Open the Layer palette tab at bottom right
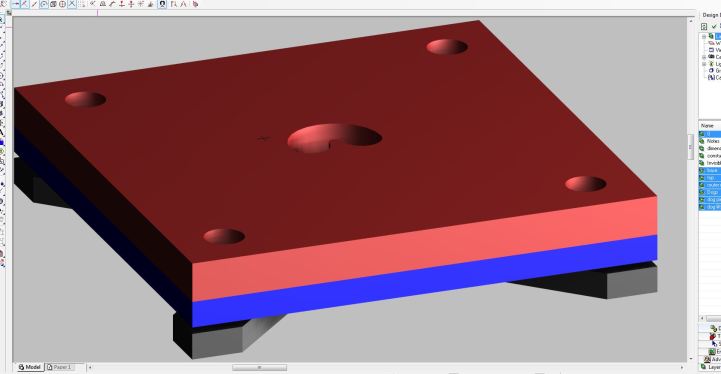This screenshot has height=374, width=721. (x=710, y=367)
